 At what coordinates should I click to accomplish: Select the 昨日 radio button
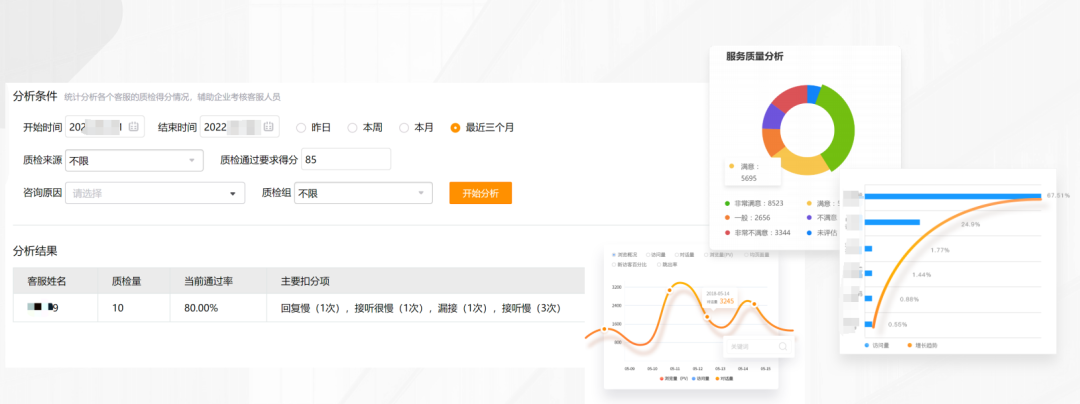[x=301, y=127]
